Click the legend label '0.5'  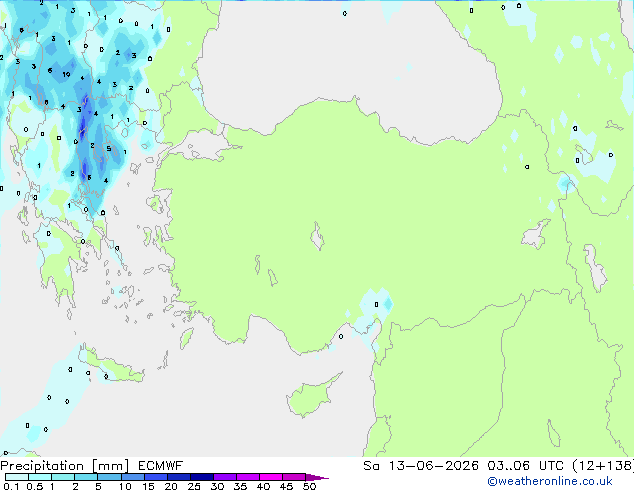click(35, 486)
